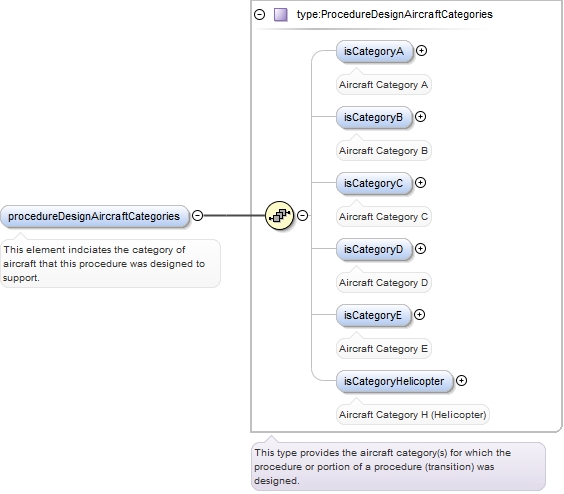Expand the isCategoryD plus icon
The image size is (564, 494).
point(420,249)
